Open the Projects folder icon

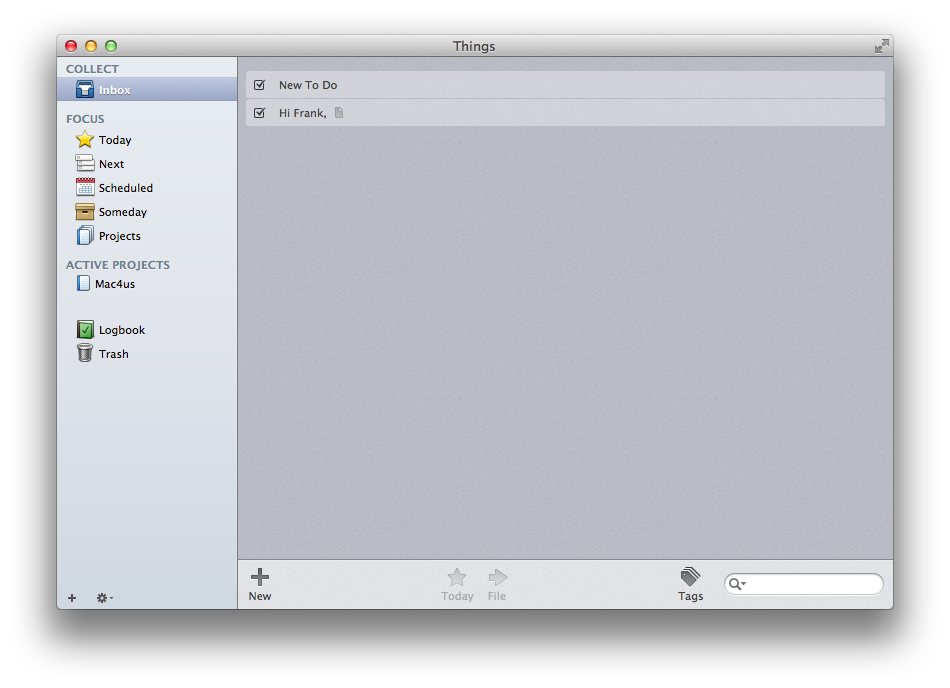[x=85, y=236]
